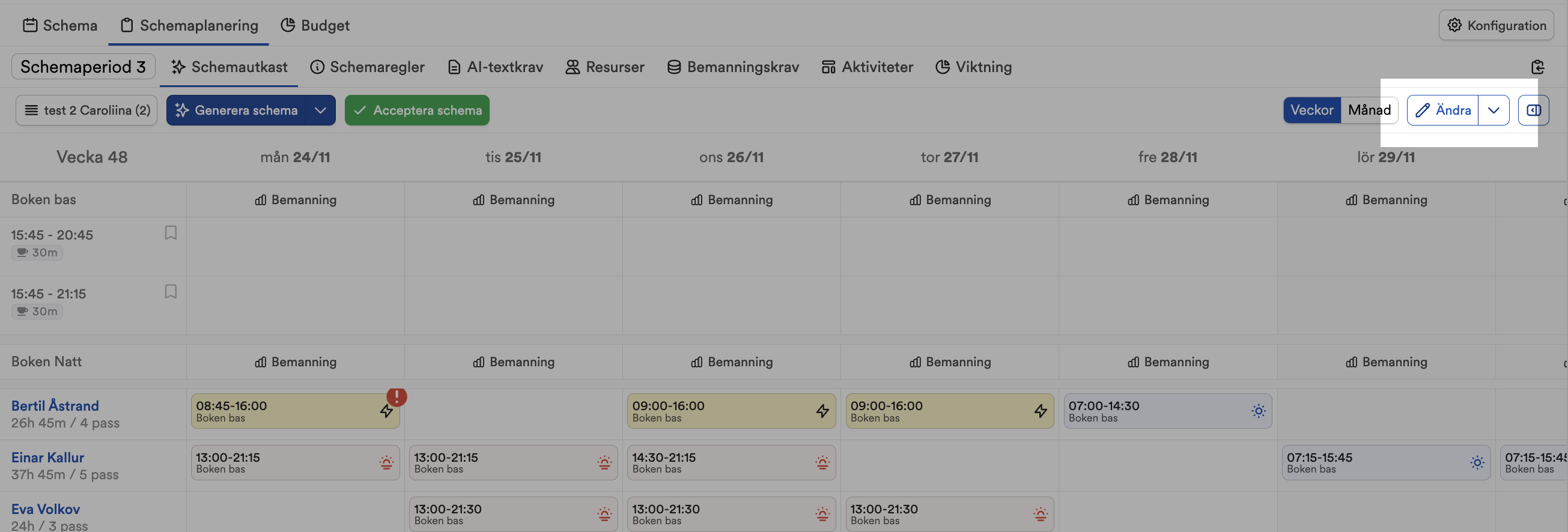This screenshot has width=1568, height=532.
Task: Expand the Ändra dropdown chevron
Action: pyautogui.click(x=1494, y=109)
